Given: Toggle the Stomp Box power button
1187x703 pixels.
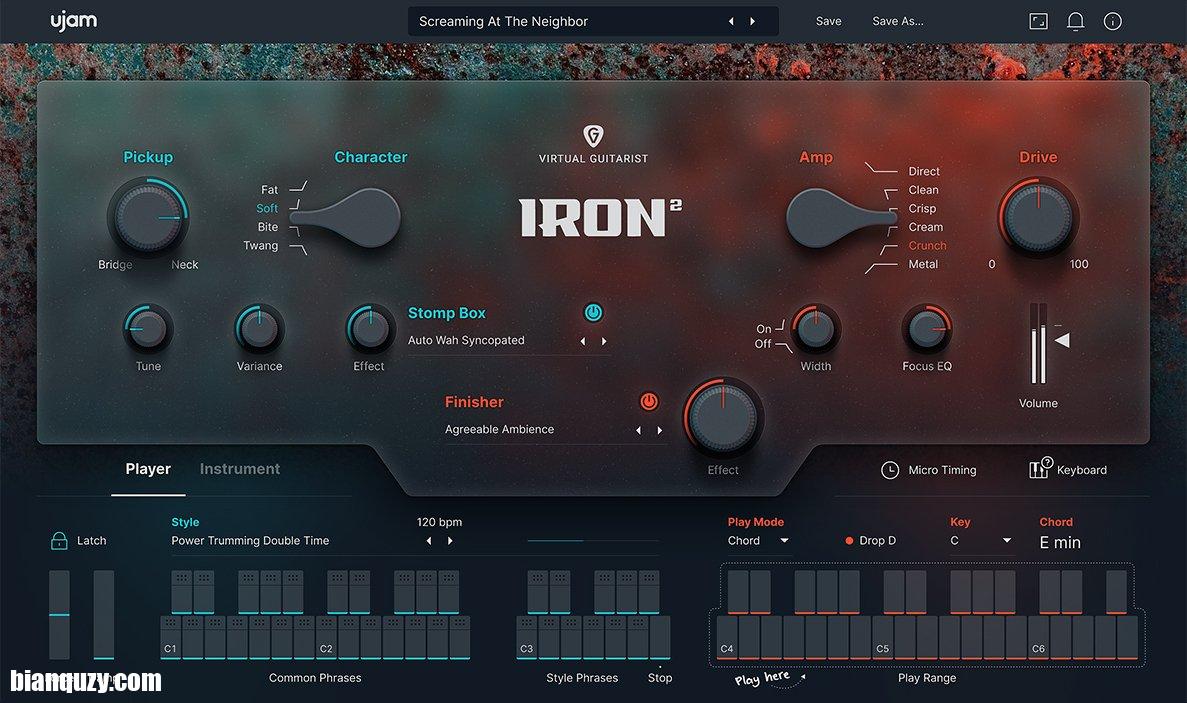Looking at the screenshot, I should point(594,313).
